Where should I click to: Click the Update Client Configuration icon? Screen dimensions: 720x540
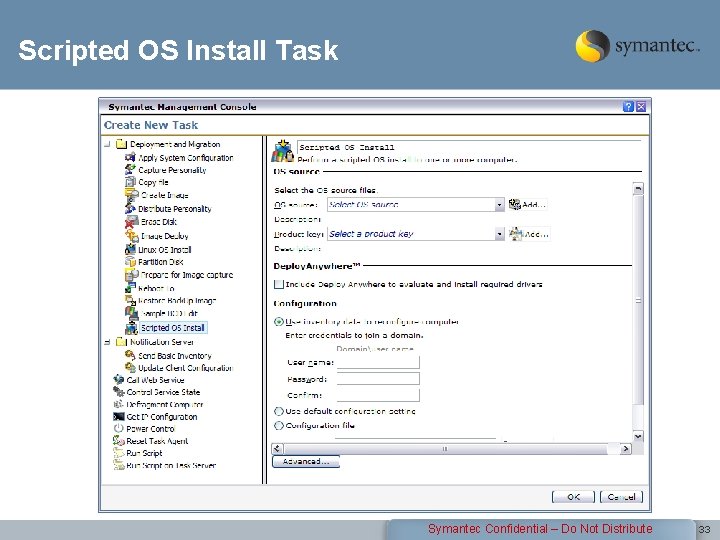tap(130, 368)
